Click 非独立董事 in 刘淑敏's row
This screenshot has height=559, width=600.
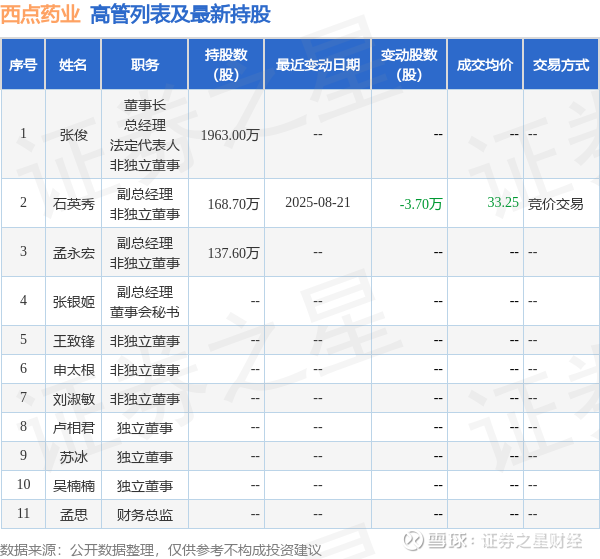(145, 399)
